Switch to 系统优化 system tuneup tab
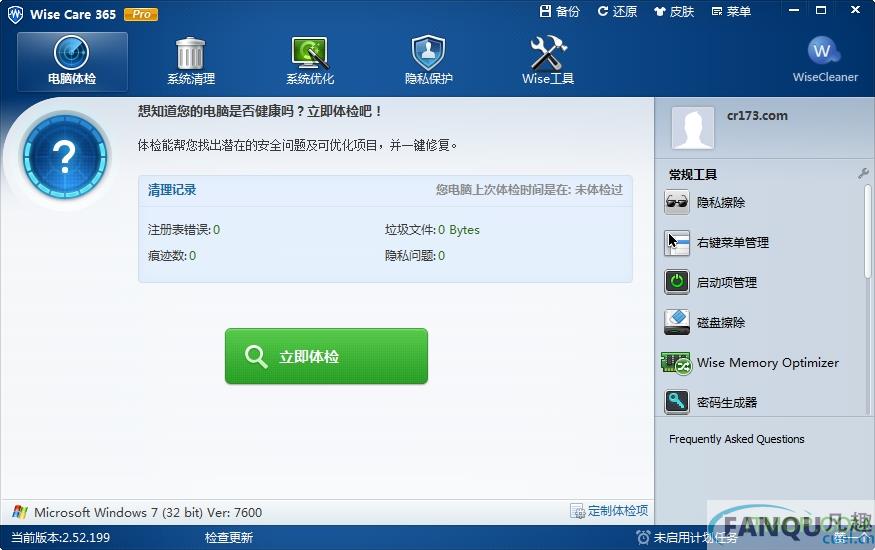Image resolution: width=875 pixels, height=550 pixels. click(310, 61)
